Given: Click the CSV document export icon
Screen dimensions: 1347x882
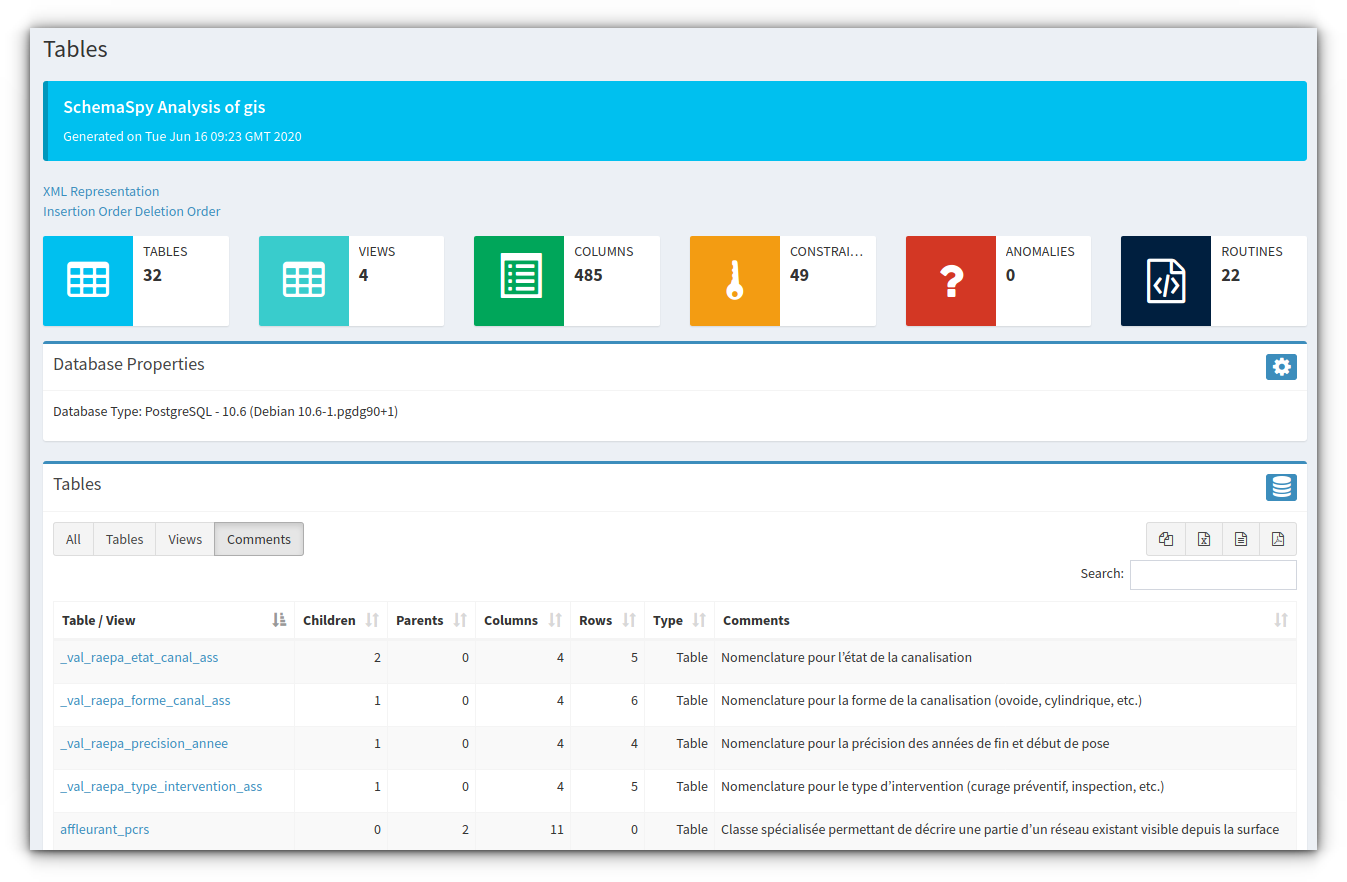Looking at the screenshot, I should pyautogui.click(x=1241, y=539).
